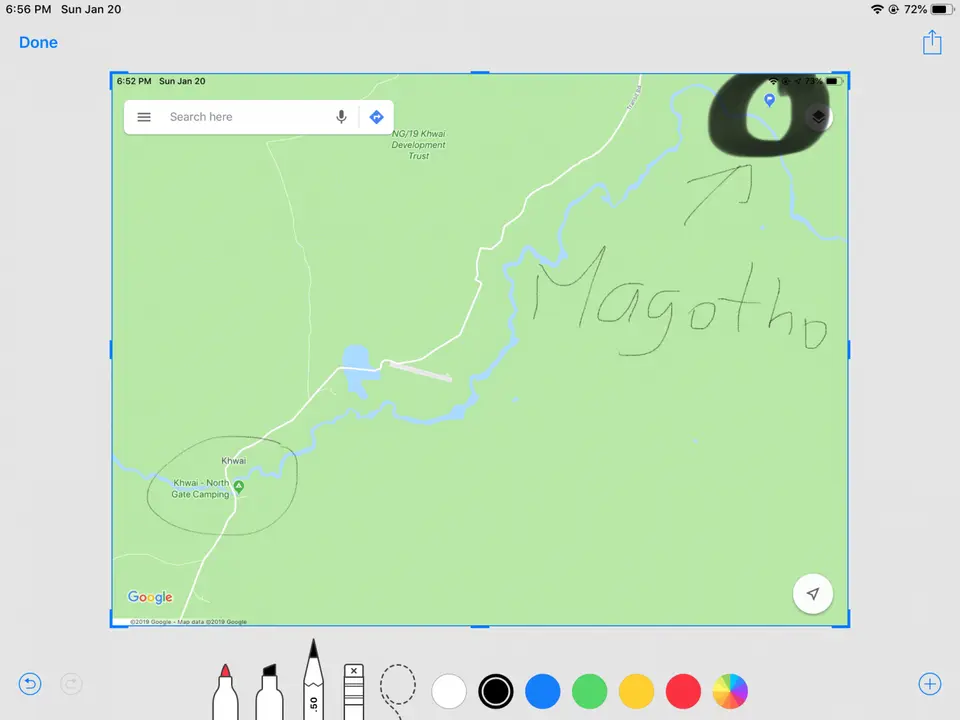Tap NG/19 Khwai Development Trust label
This screenshot has height=720, width=960.
tap(419, 144)
